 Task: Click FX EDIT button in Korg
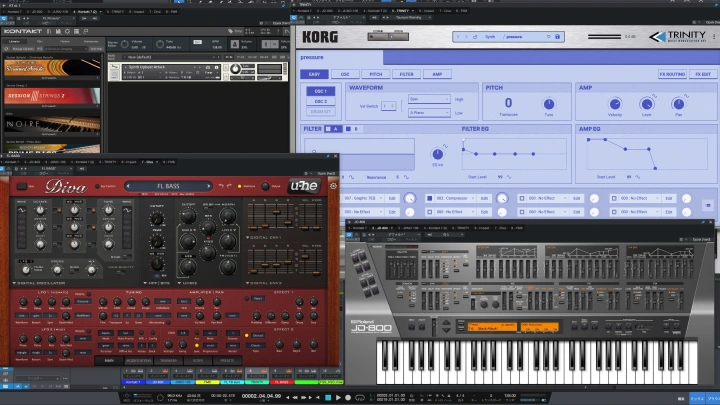[703, 74]
